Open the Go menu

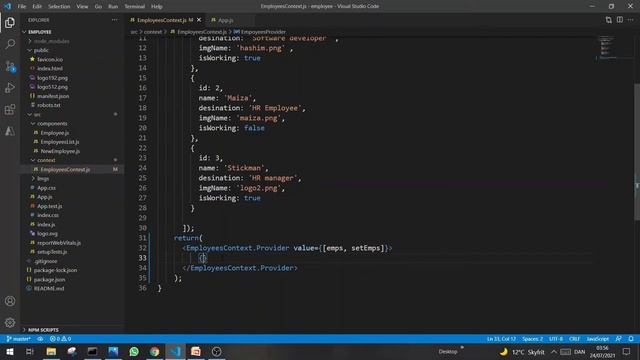coord(98,6)
